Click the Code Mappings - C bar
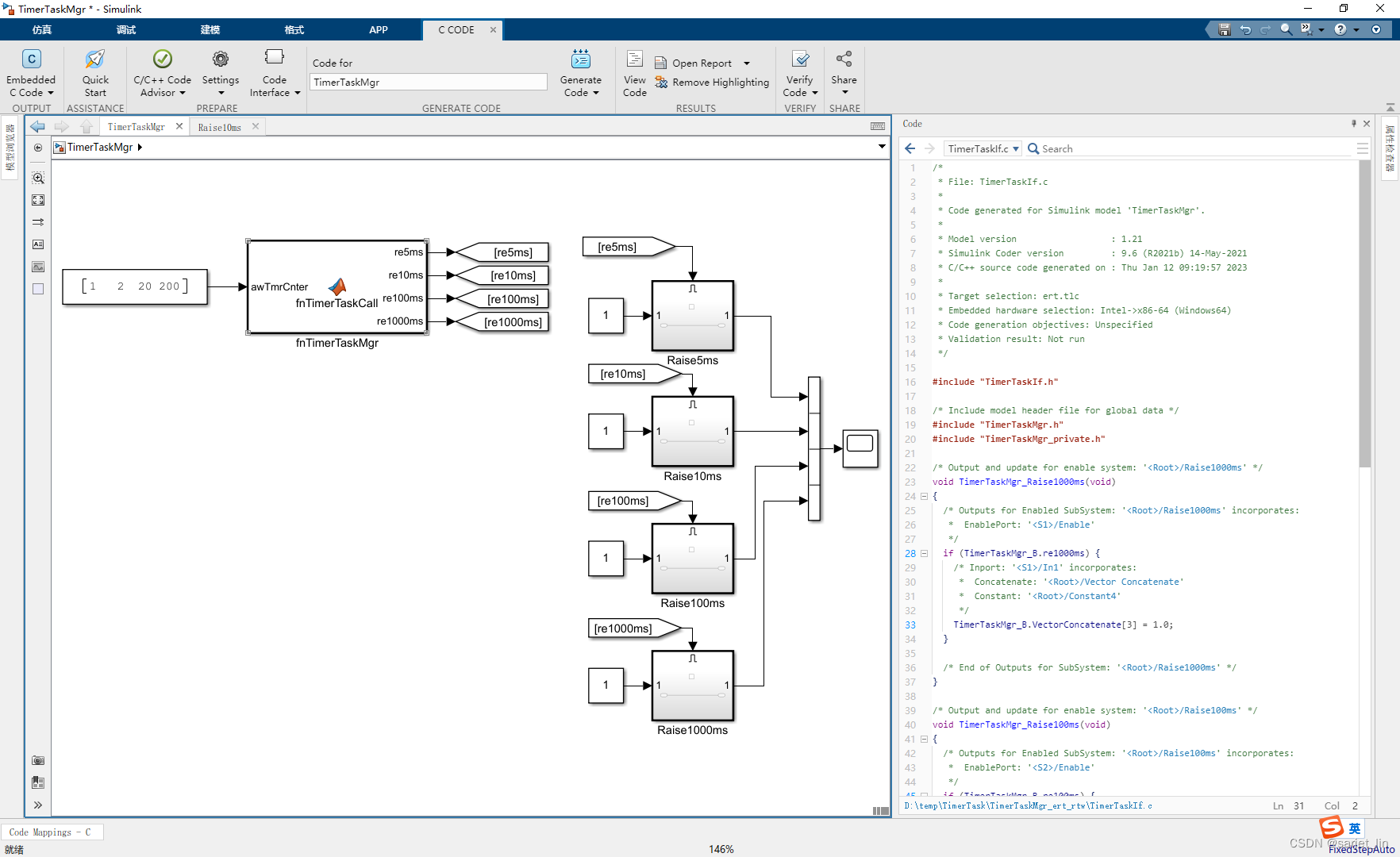Viewport: 1400px width, 857px height. (x=52, y=832)
